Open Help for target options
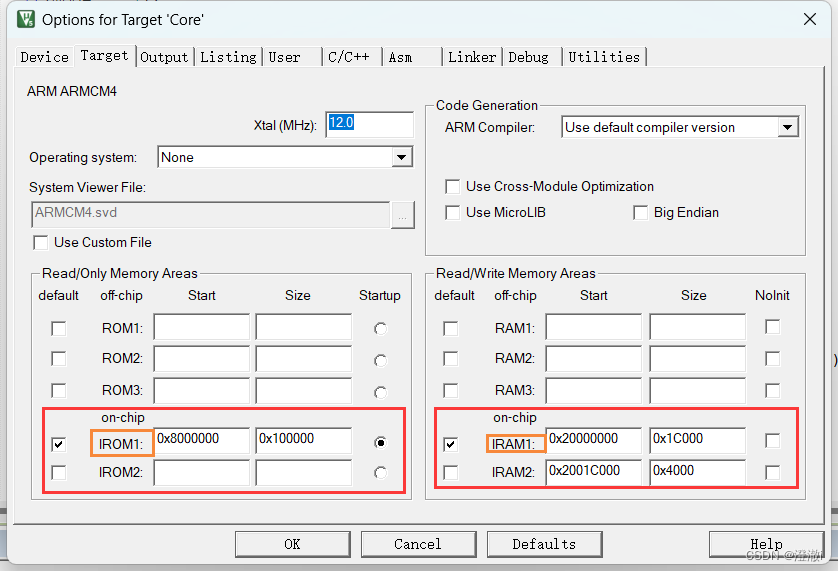This screenshot has width=838, height=571. coord(766,544)
